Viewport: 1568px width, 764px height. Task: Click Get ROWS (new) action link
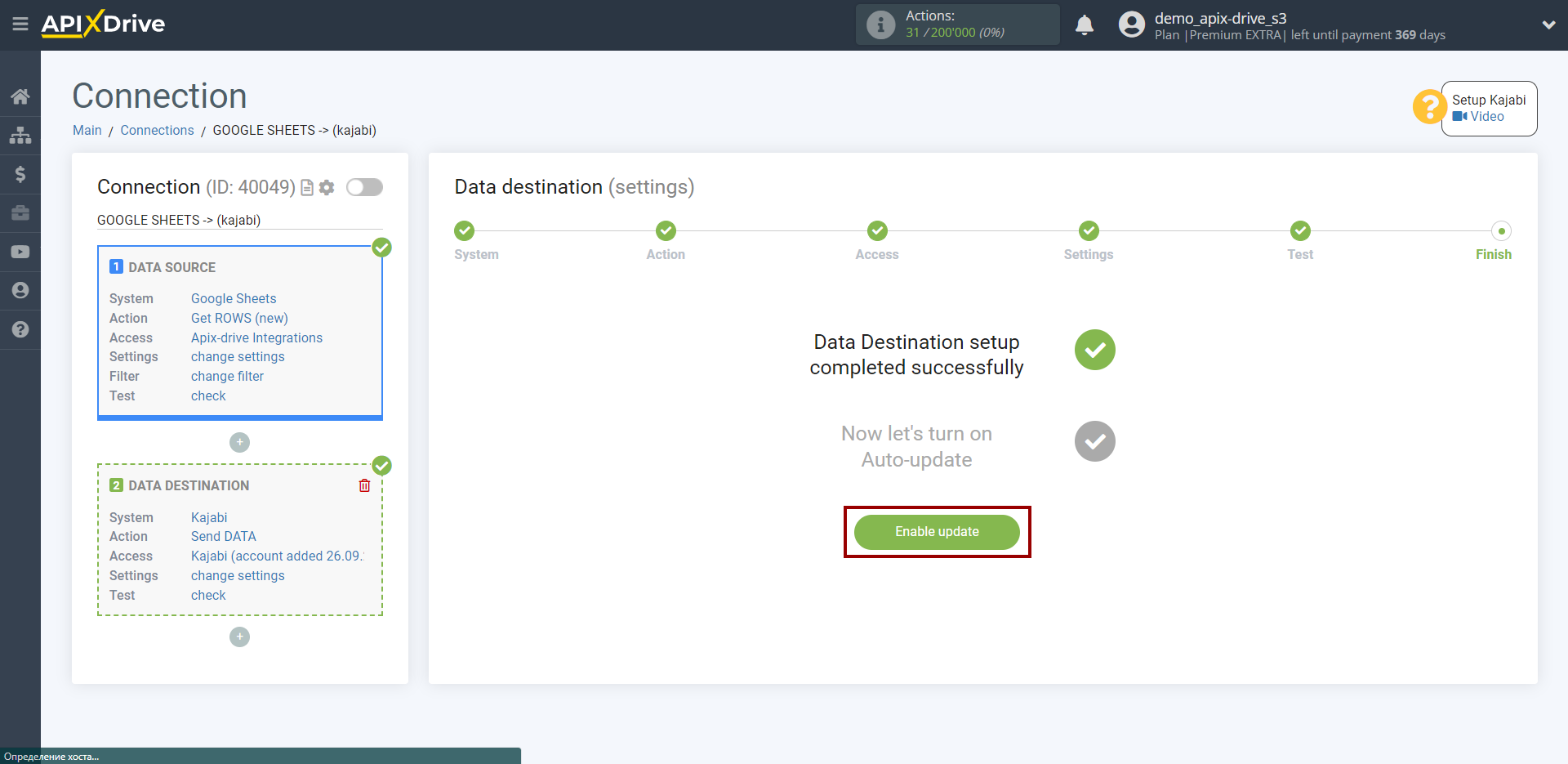click(x=239, y=318)
